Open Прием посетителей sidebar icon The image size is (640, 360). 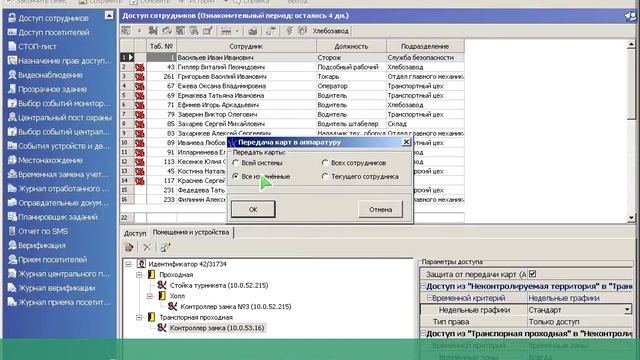pos(12,260)
